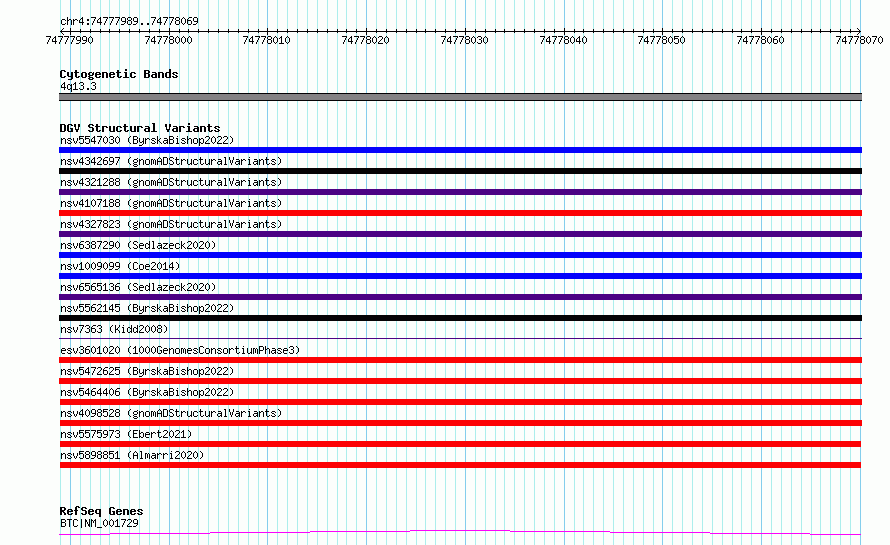Select the thin purple line under nsv7363
The width and height of the screenshot is (890, 545).
(x=460, y=338)
